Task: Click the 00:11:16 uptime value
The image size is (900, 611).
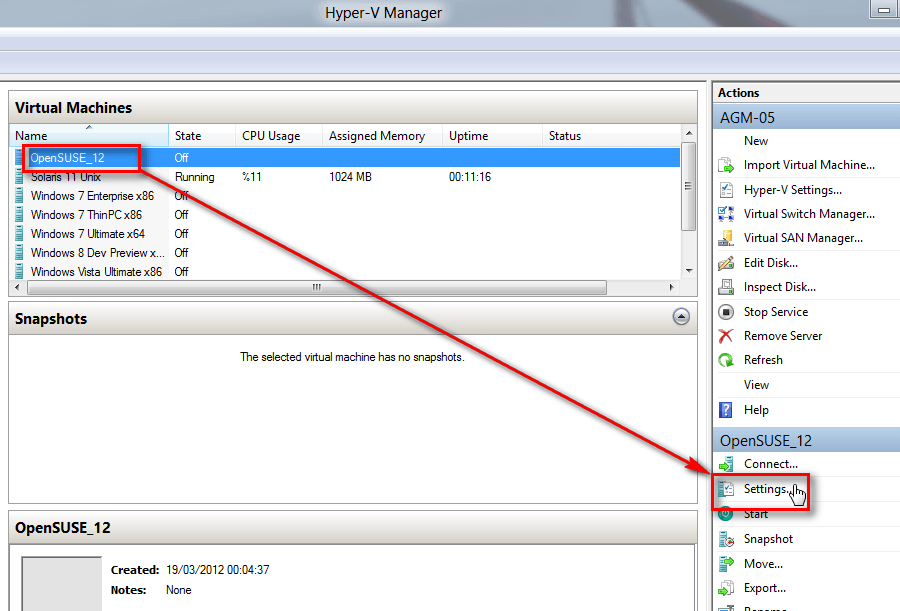Action: 470,177
